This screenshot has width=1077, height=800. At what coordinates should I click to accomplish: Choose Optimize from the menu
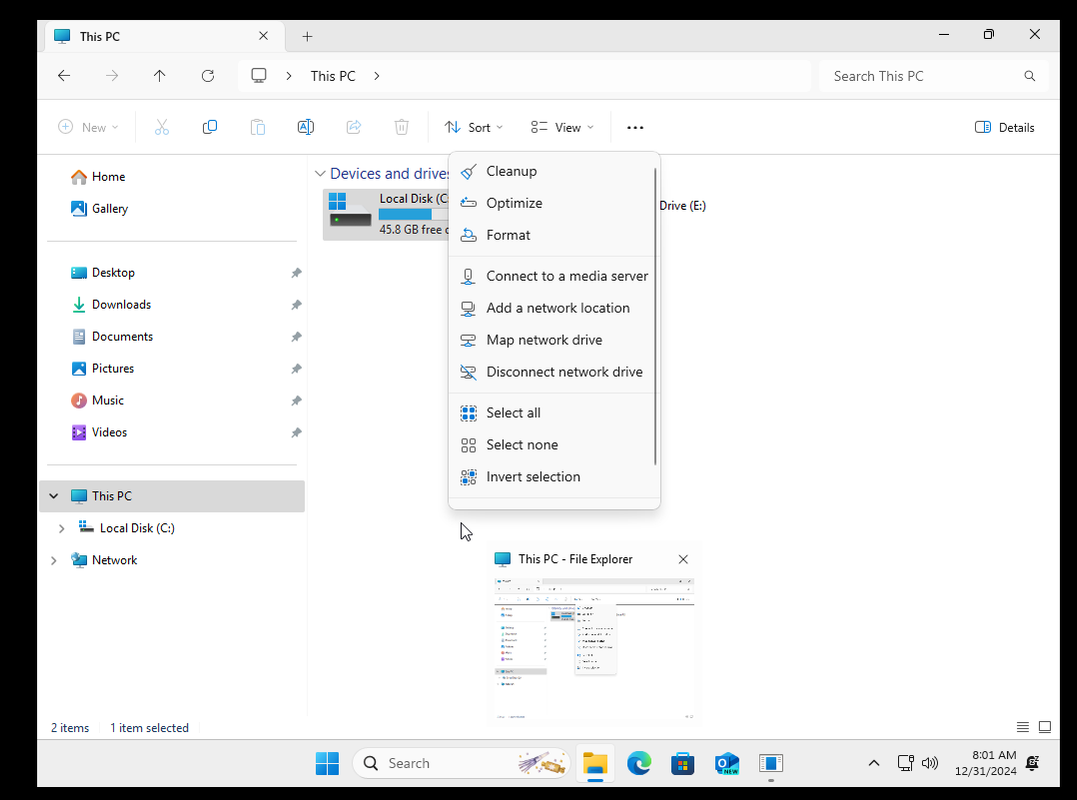[554, 203]
